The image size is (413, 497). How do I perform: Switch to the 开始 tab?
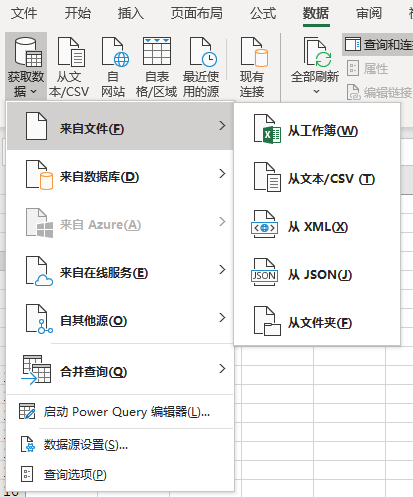coord(77,14)
